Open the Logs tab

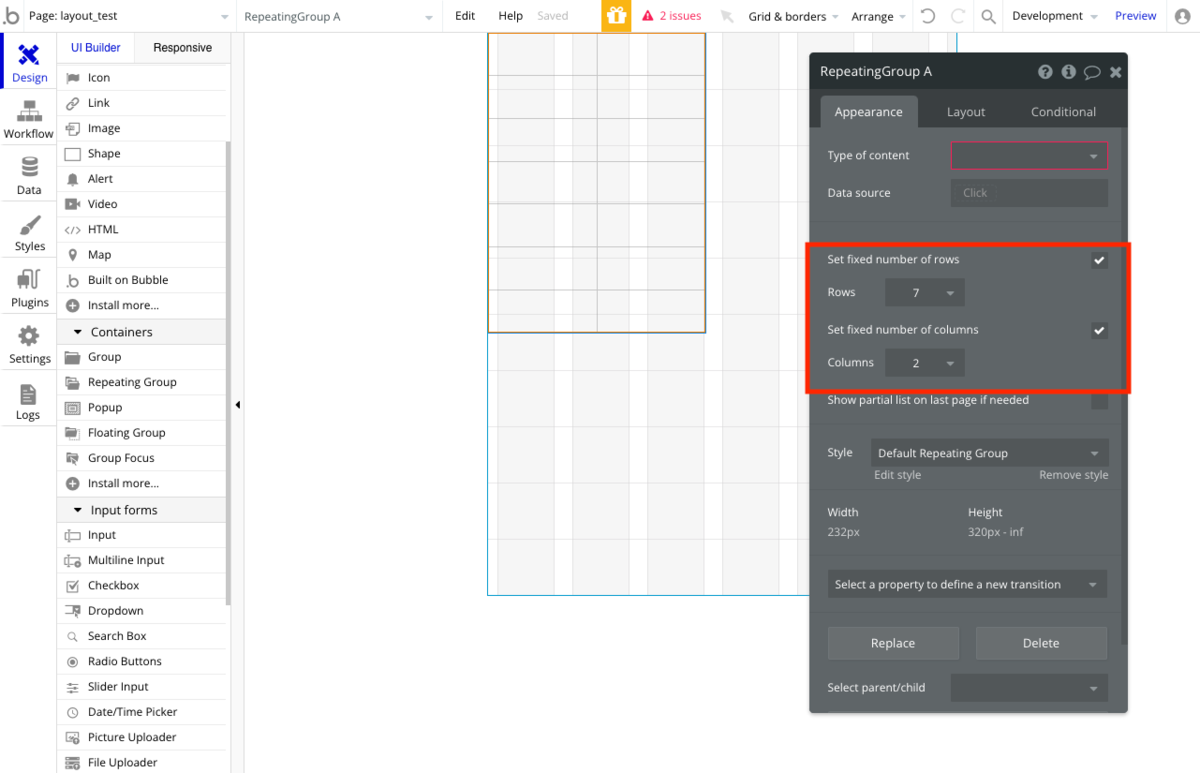tap(29, 400)
